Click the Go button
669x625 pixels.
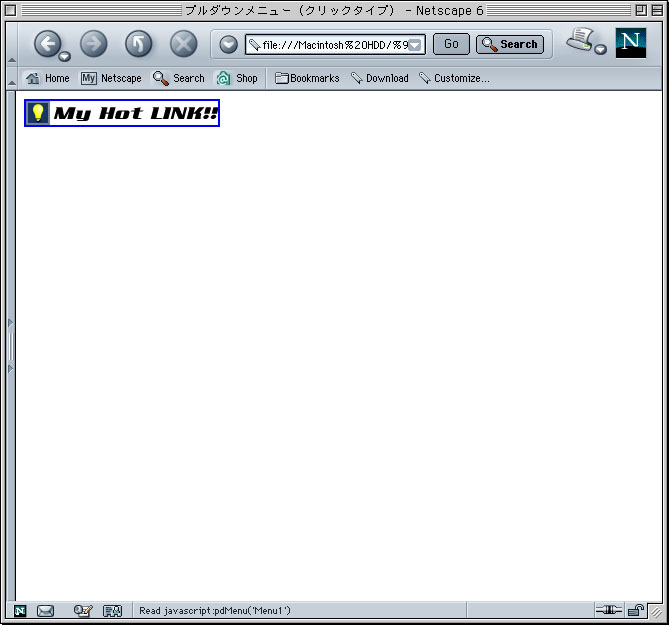[x=451, y=44]
